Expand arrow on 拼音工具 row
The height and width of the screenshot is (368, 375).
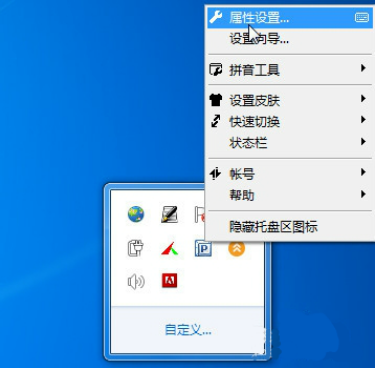(363, 68)
